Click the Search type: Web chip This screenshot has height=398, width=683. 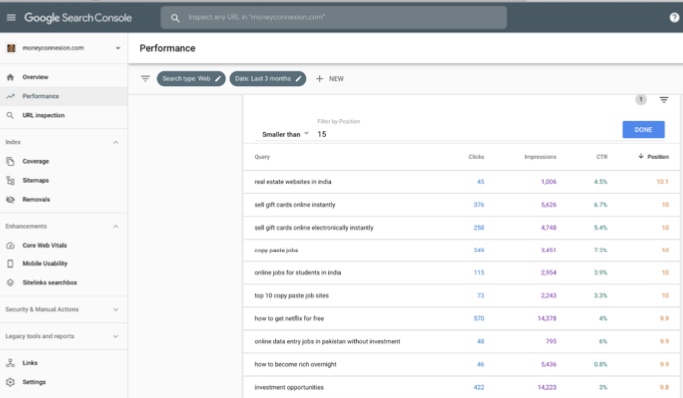click(x=191, y=79)
